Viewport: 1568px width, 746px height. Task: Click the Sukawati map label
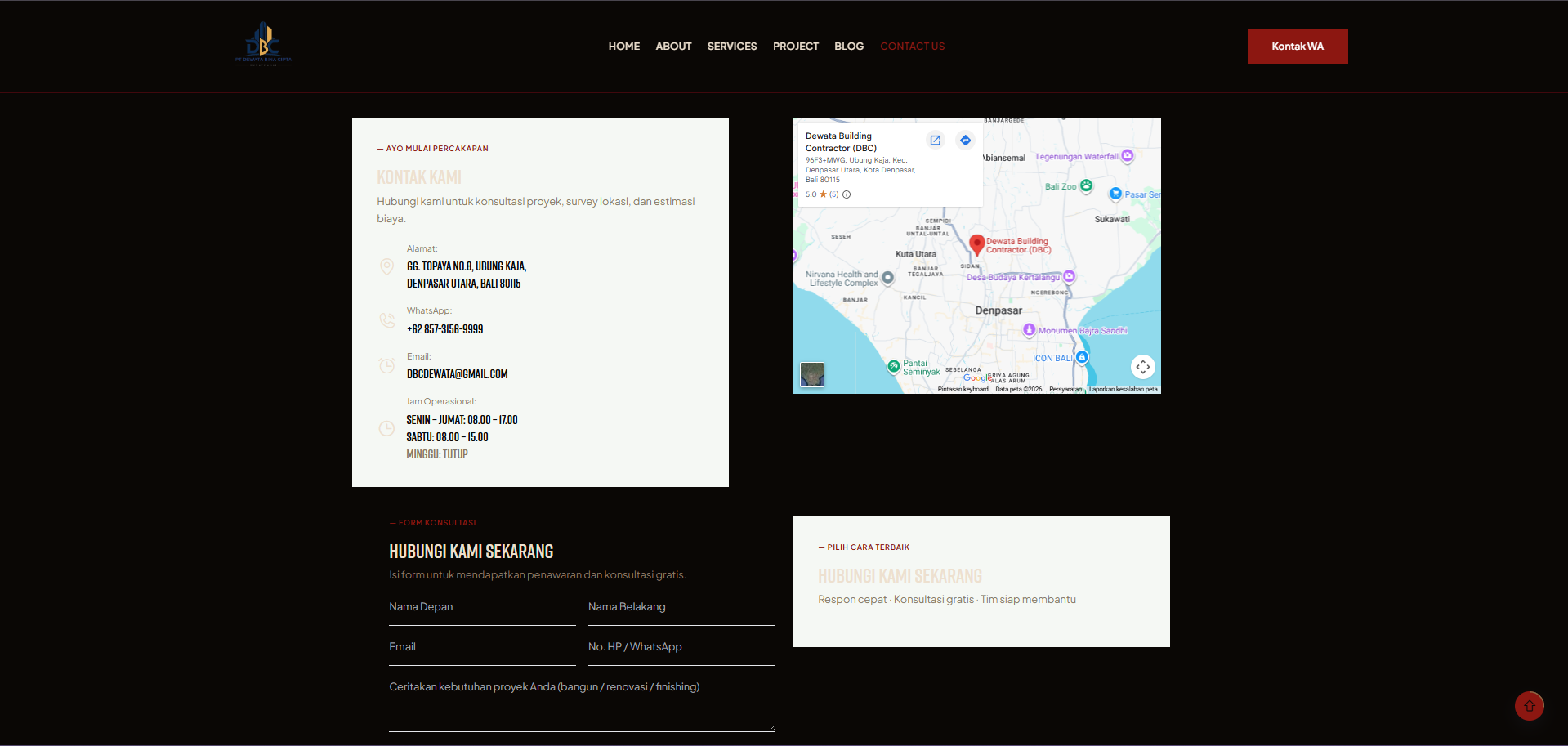point(1112,219)
